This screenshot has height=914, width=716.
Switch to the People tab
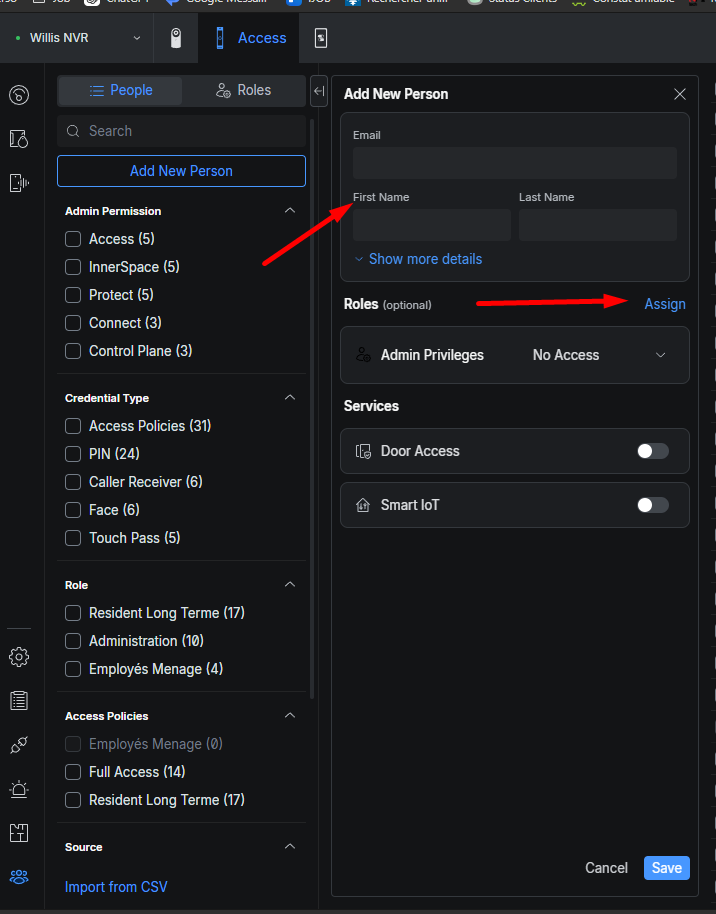pyautogui.click(x=121, y=90)
